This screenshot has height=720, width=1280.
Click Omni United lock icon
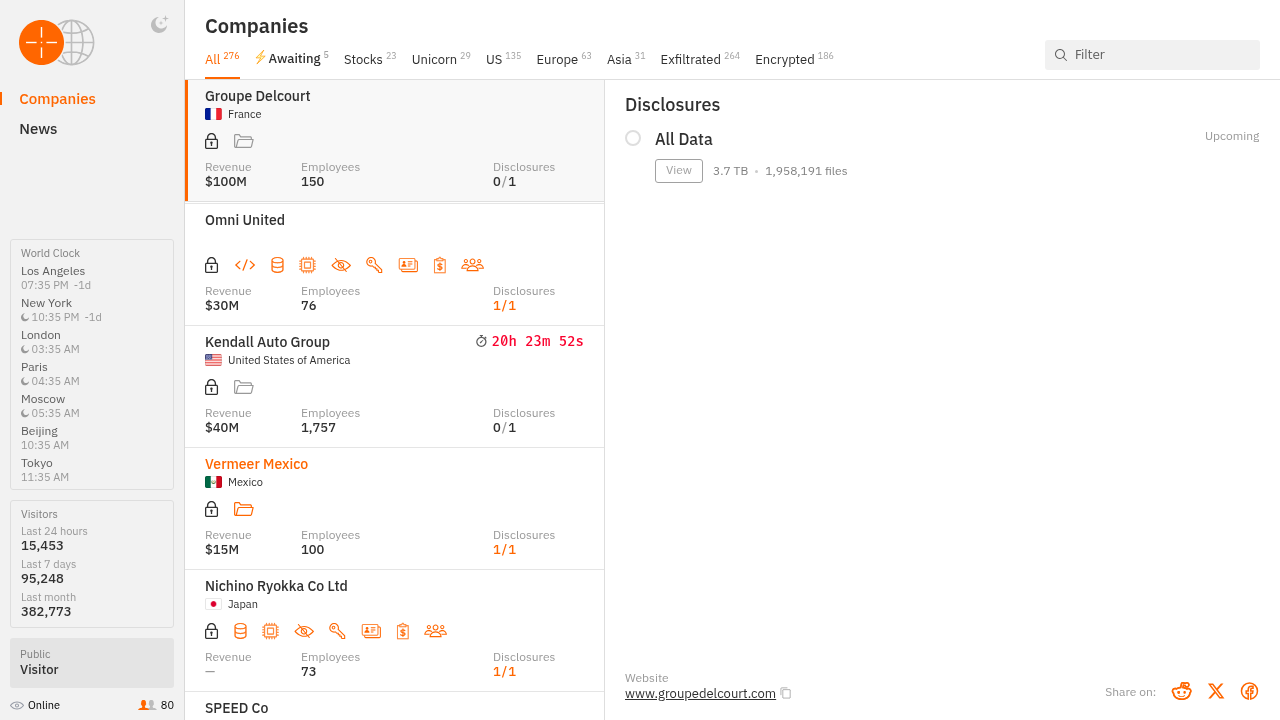(x=211, y=265)
